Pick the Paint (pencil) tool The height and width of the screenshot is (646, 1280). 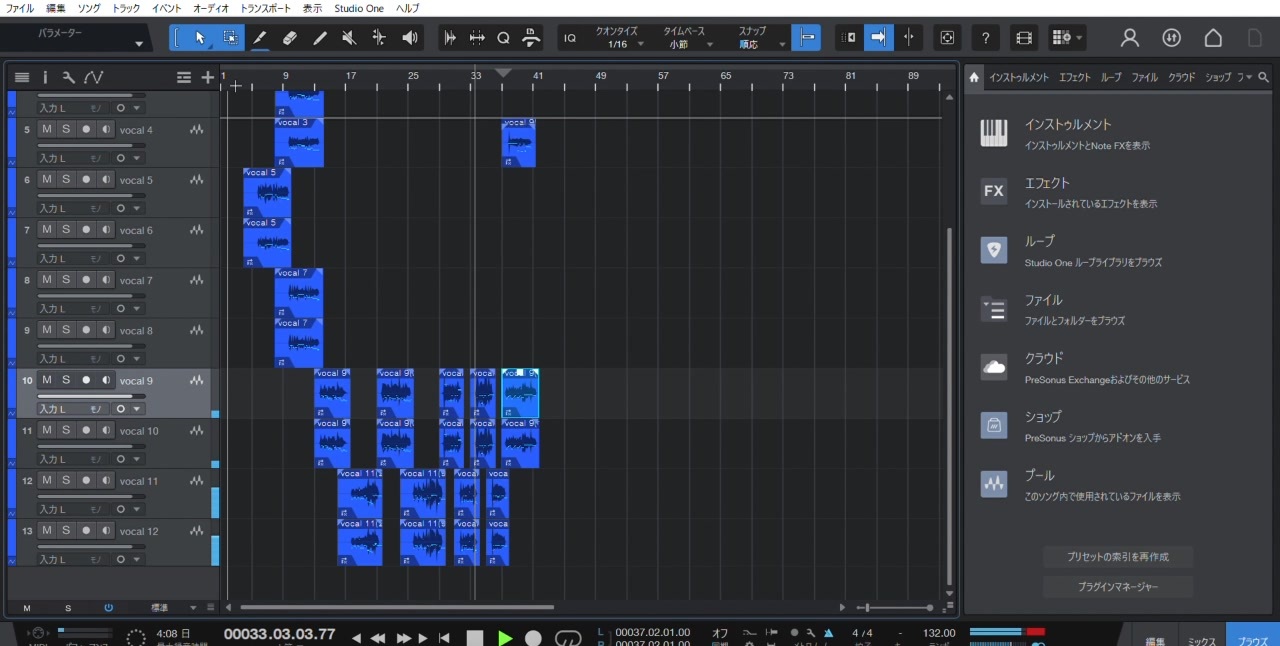(x=320, y=38)
